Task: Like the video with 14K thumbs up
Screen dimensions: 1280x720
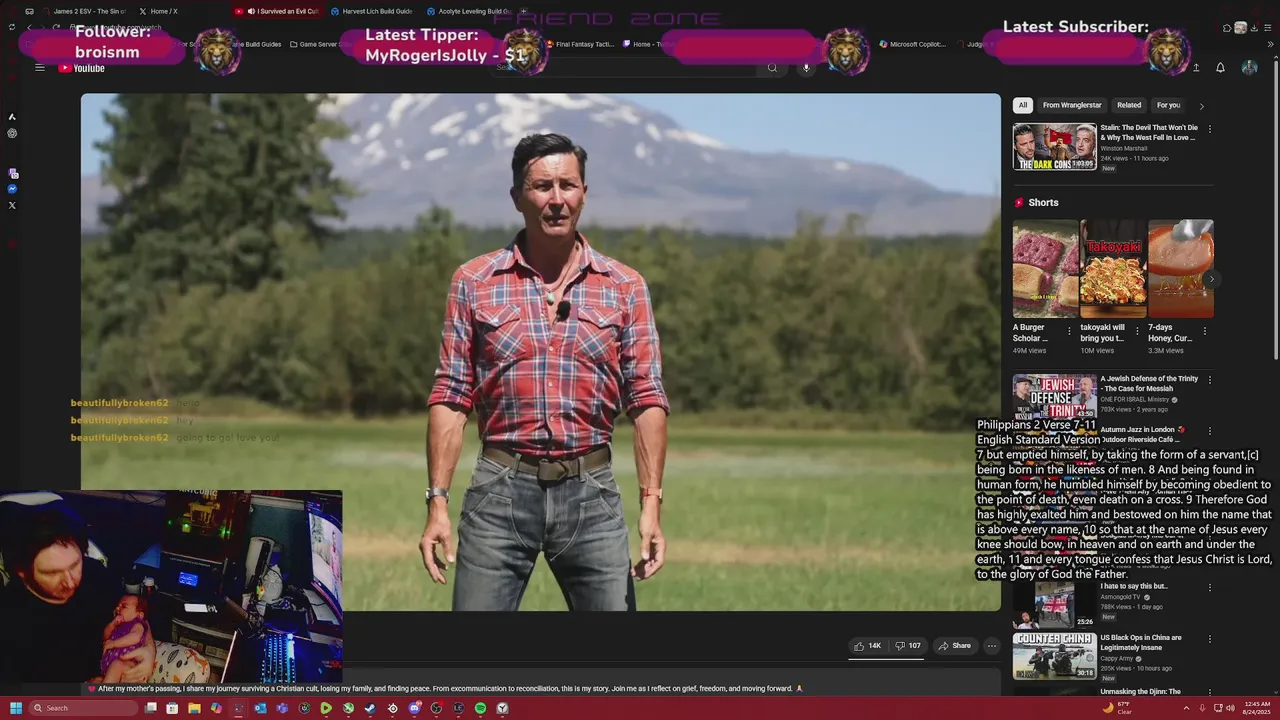Action: pyautogui.click(x=867, y=646)
